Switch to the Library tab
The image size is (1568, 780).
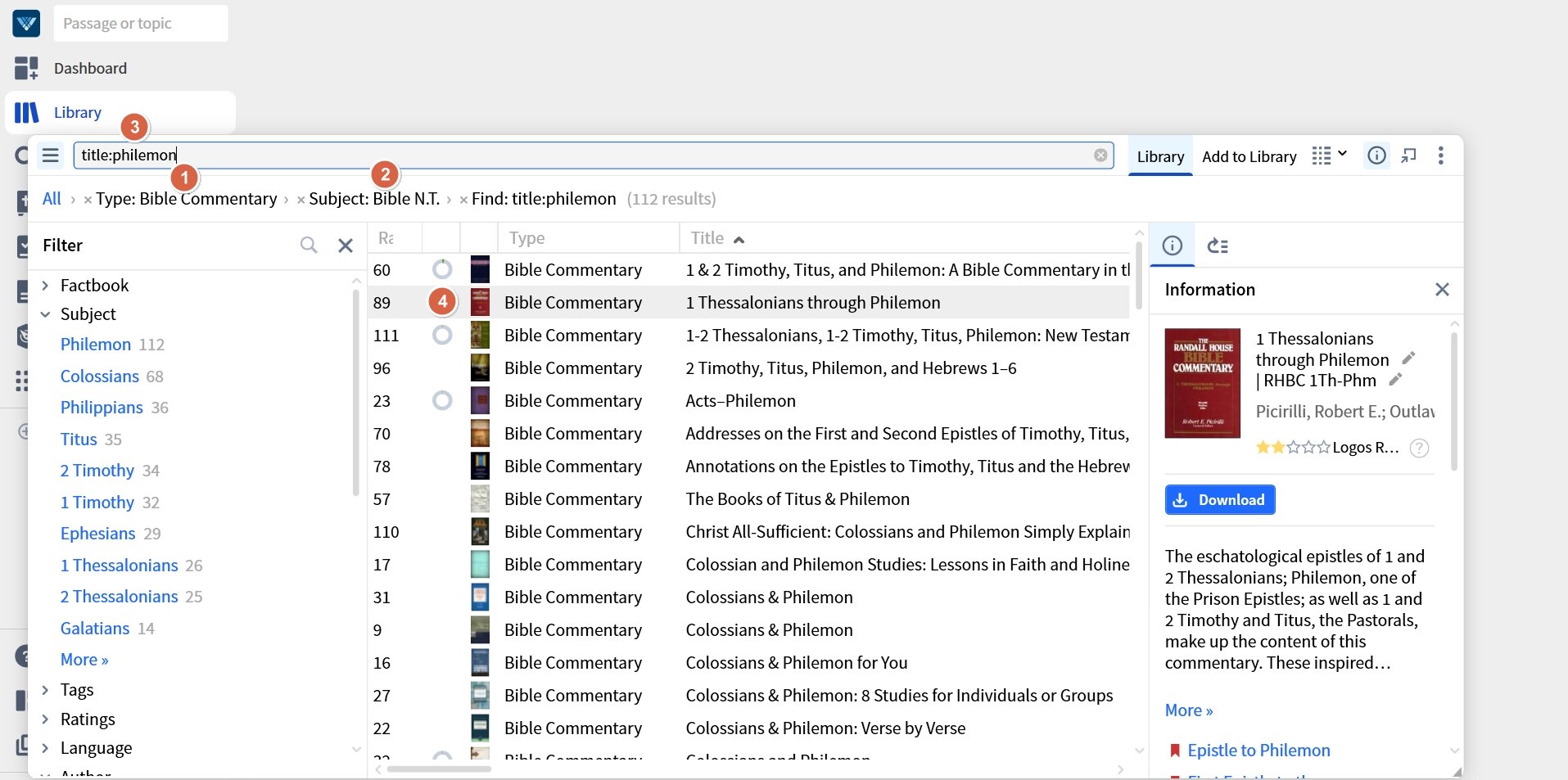[x=1160, y=156]
